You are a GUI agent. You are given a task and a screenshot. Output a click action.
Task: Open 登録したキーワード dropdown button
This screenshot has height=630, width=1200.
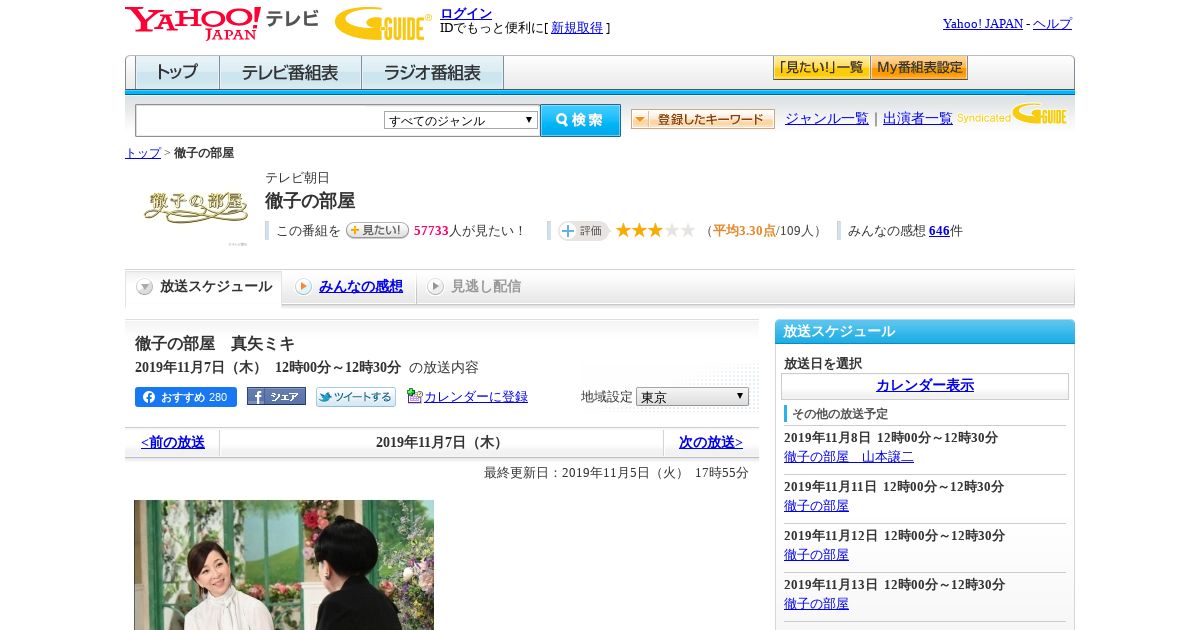click(x=703, y=119)
